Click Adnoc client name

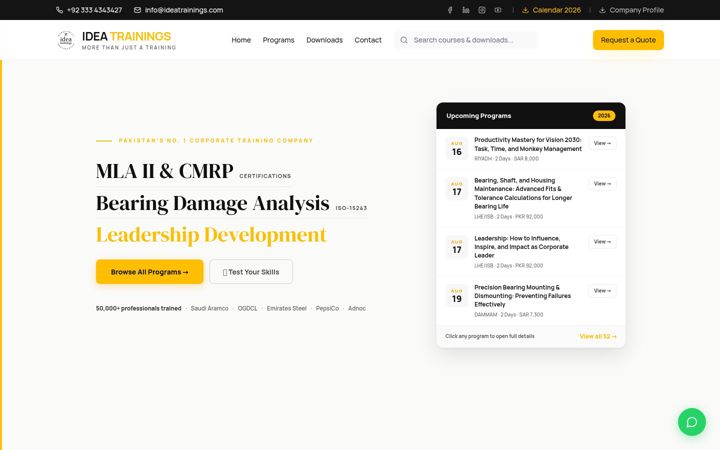(x=357, y=309)
